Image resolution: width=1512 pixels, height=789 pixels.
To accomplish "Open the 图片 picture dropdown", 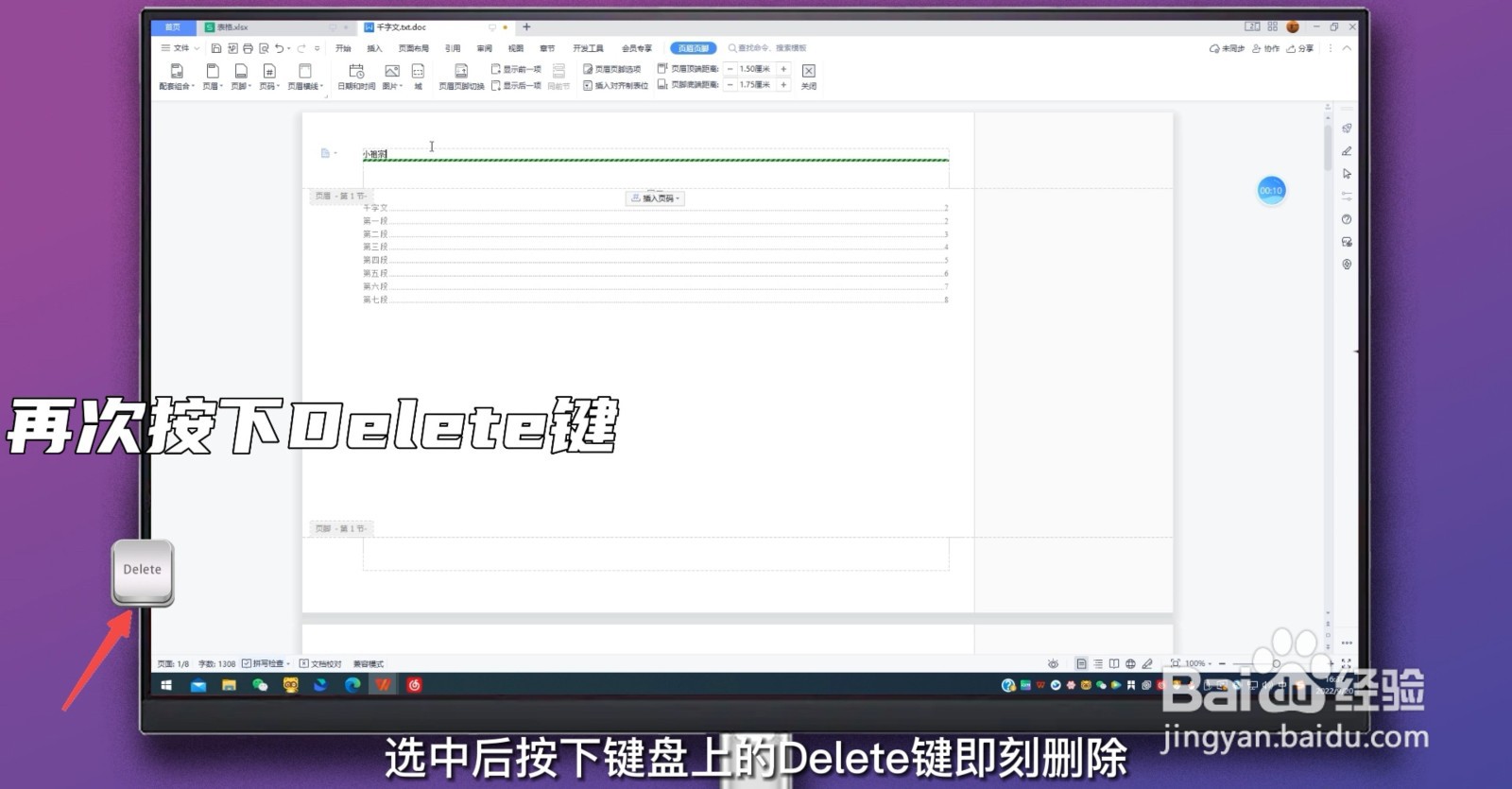I will point(392,77).
